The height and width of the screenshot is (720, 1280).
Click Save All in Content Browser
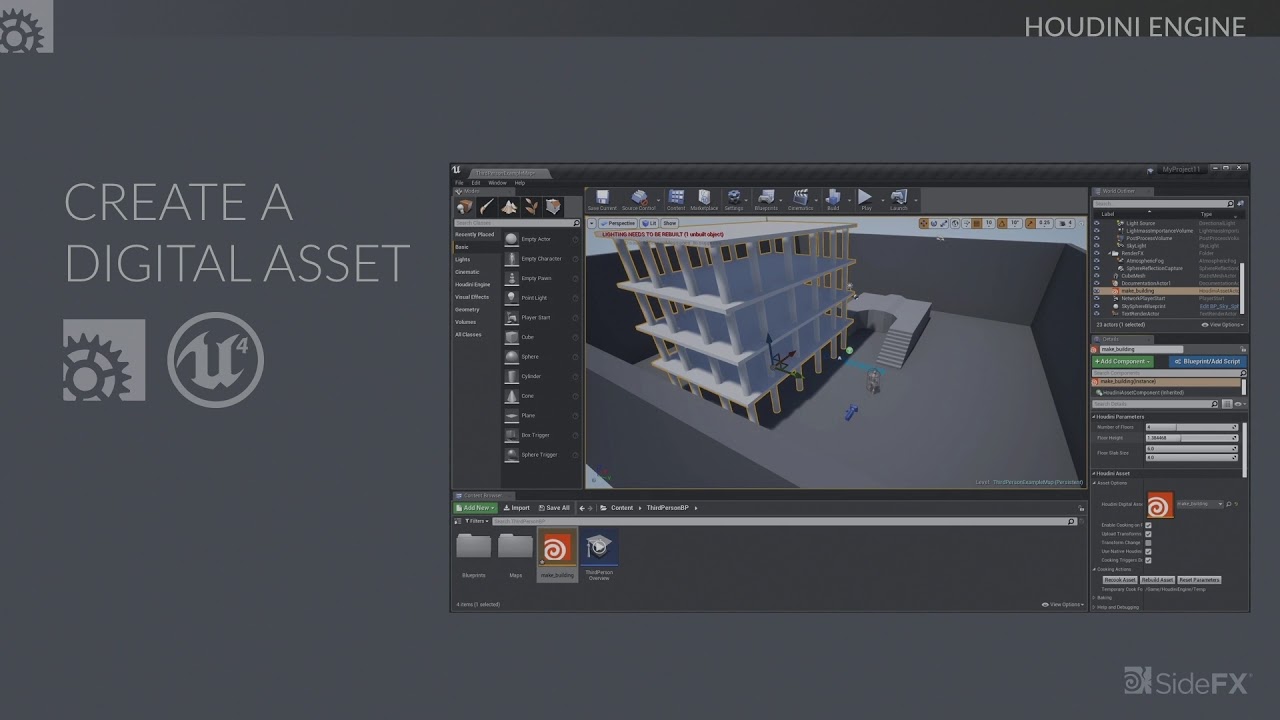pyautogui.click(x=553, y=507)
